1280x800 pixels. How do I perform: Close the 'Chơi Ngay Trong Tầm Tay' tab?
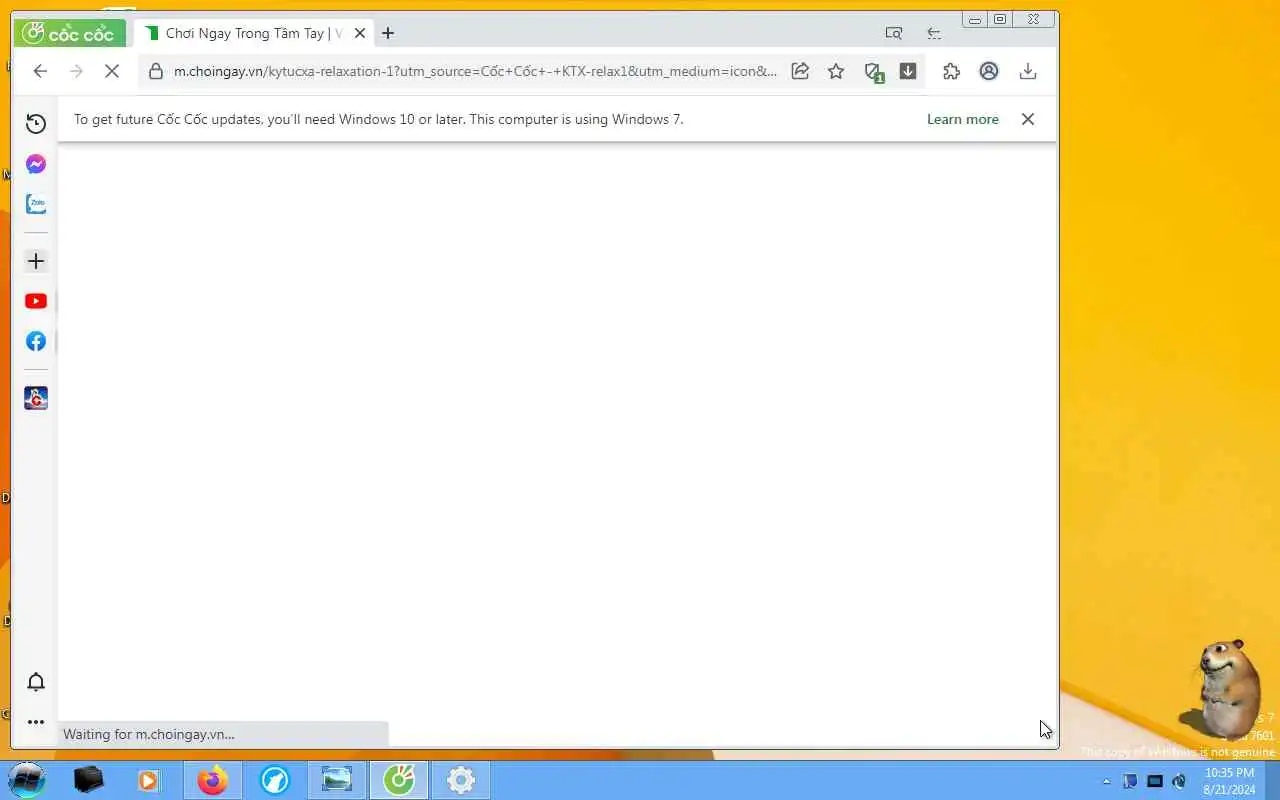point(360,33)
